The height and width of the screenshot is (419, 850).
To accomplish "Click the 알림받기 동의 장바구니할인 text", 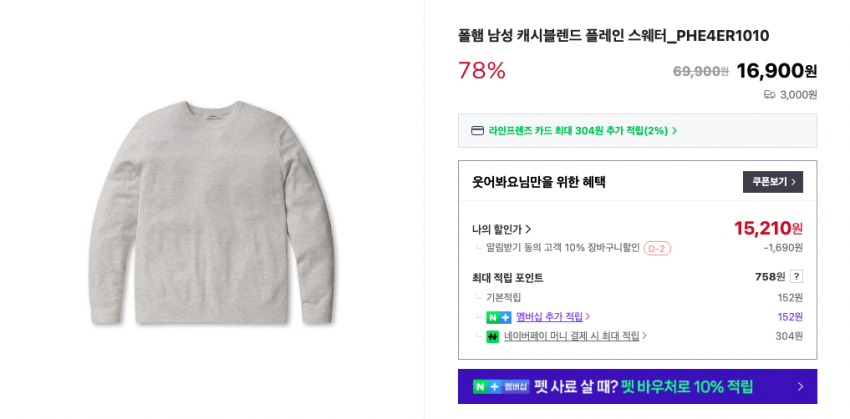I will 562,248.
